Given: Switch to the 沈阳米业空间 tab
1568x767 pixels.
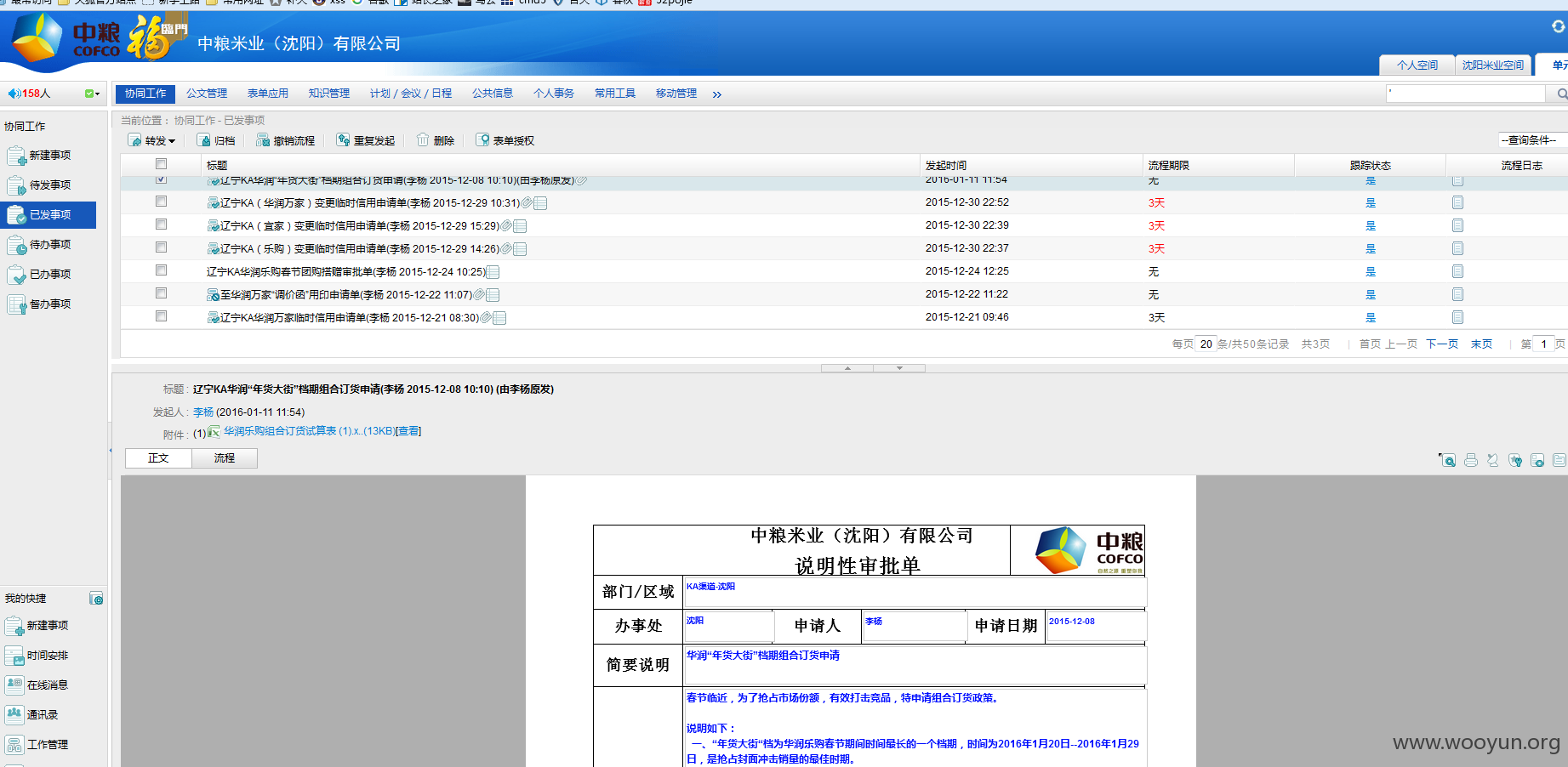Looking at the screenshot, I should pos(1493,65).
